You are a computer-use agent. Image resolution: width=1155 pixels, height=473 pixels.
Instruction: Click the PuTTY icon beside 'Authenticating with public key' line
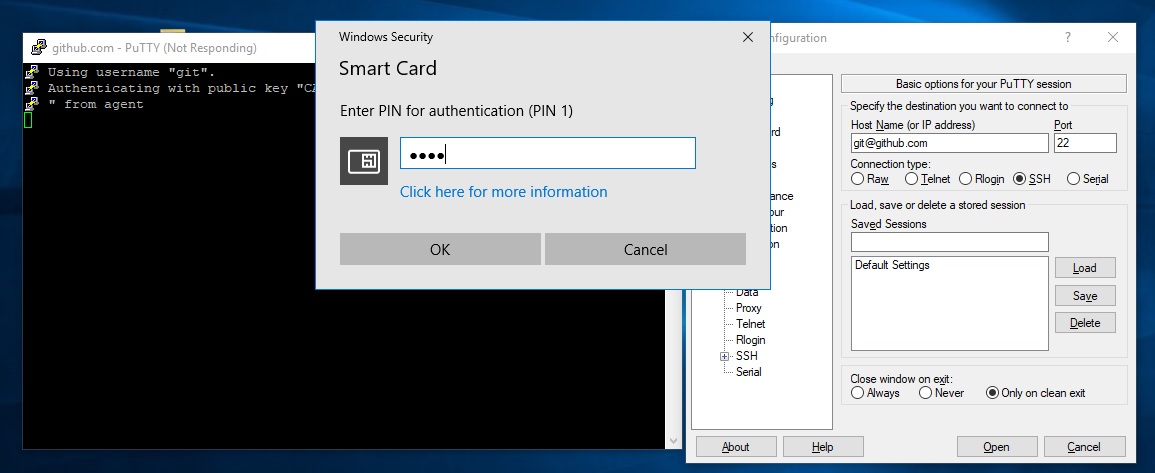[x=32, y=88]
